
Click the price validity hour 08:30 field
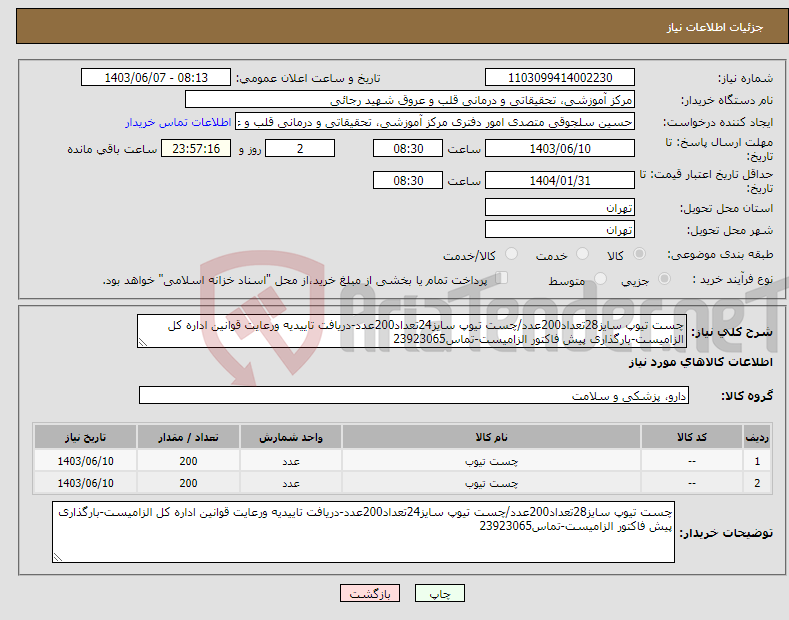(x=408, y=180)
